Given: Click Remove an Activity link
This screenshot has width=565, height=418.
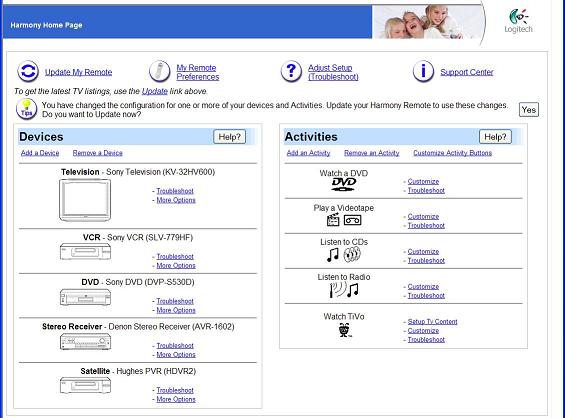Looking at the screenshot, I should click(372, 153).
